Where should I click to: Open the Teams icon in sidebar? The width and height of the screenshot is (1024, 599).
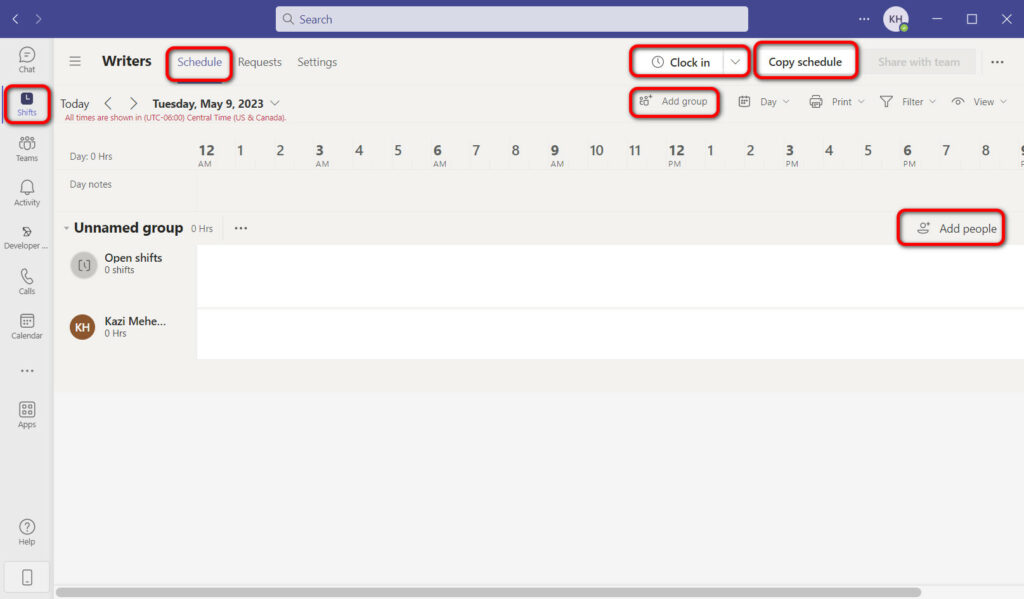tap(27, 148)
